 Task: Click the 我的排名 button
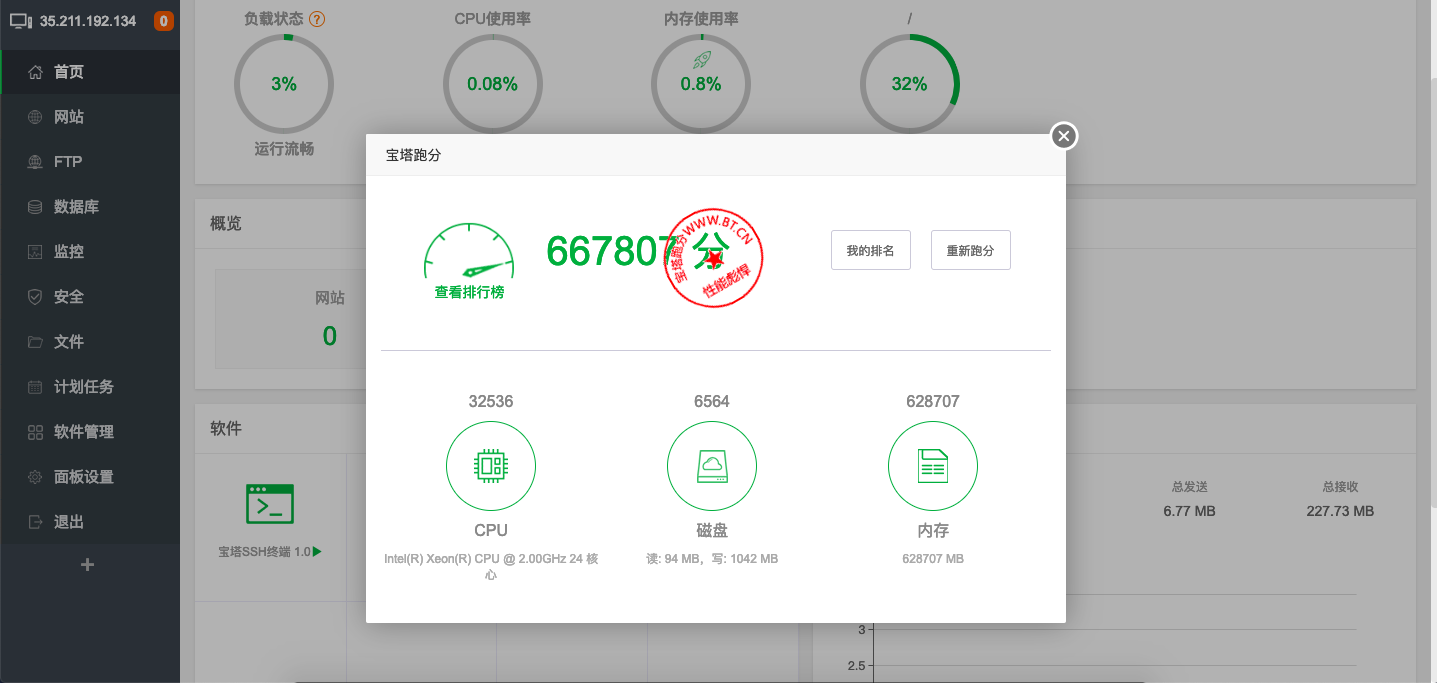[x=871, y=250]
